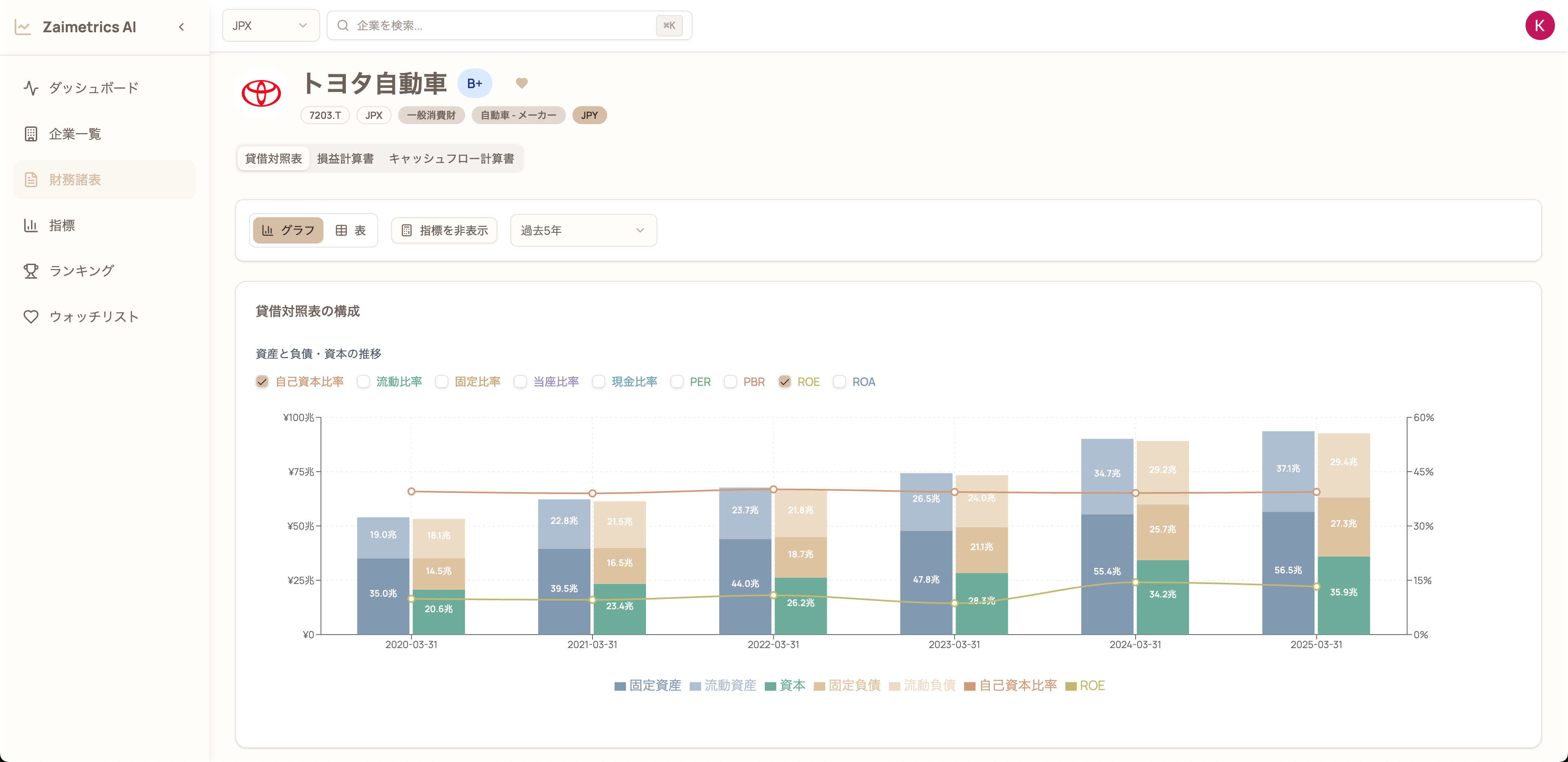Open 企業一覧 via its building icon

31,134
